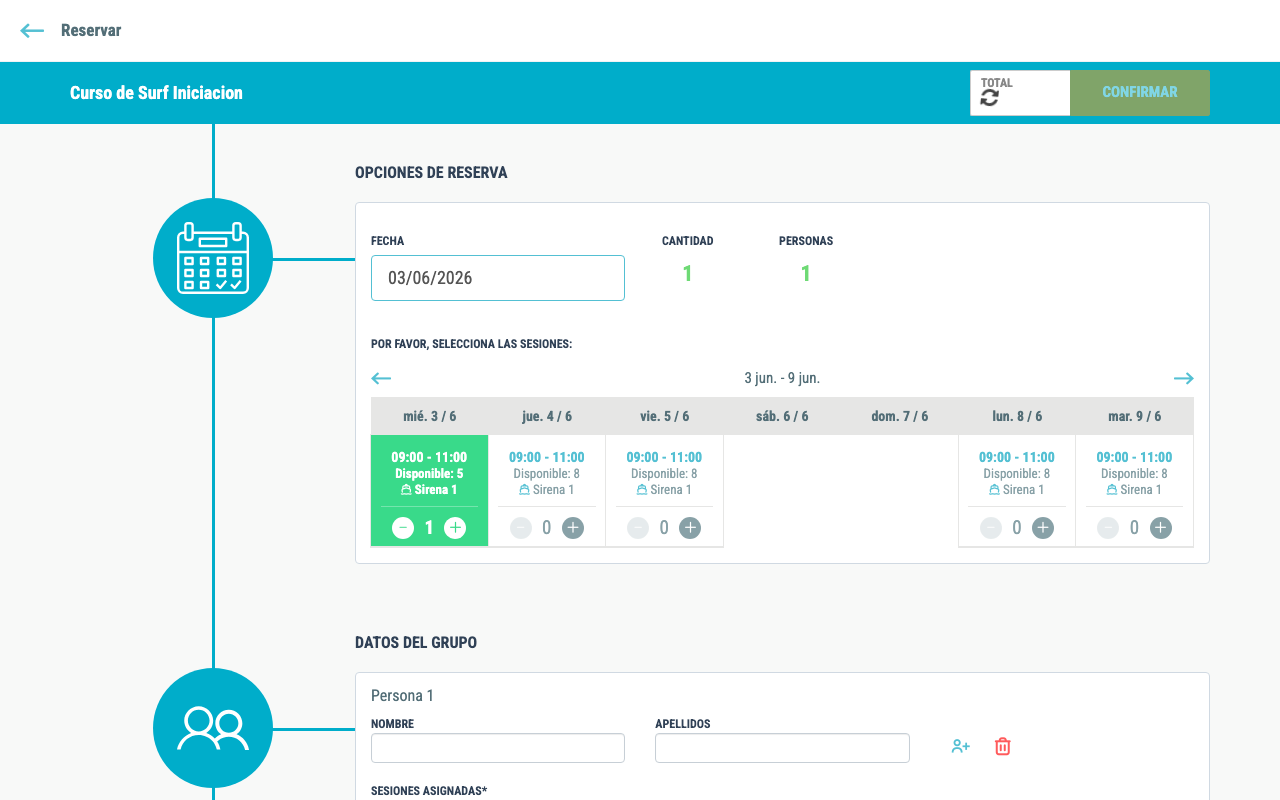This screenshot has width=1280, height=800.
Task: Click Disponible: 8 in lun. 8/6 cell
Action: coord(1017,474)
